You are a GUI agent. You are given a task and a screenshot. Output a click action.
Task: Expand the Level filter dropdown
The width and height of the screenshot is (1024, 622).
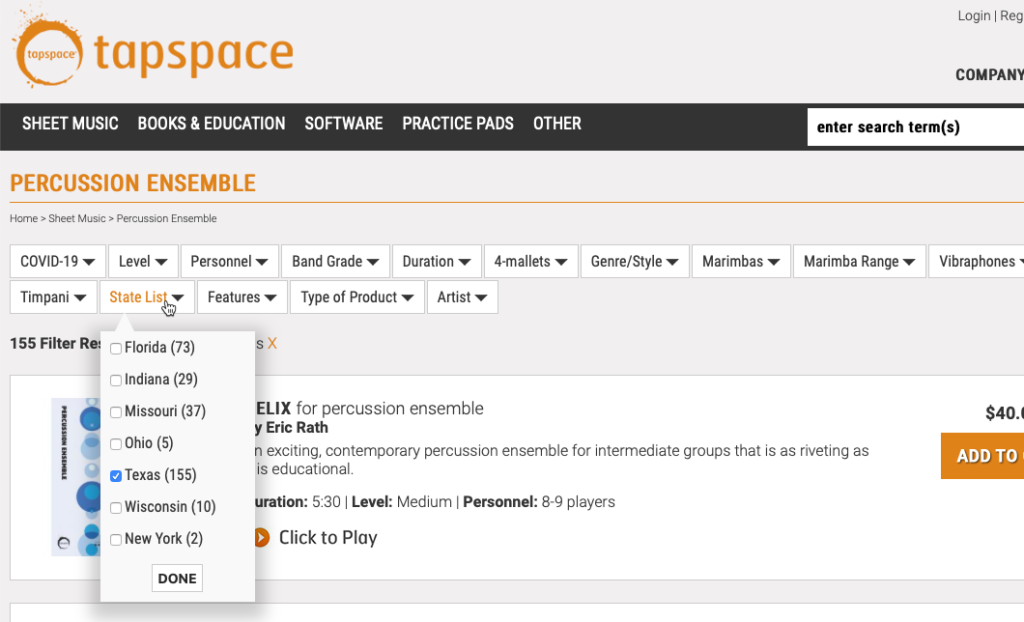coord(143,261)
